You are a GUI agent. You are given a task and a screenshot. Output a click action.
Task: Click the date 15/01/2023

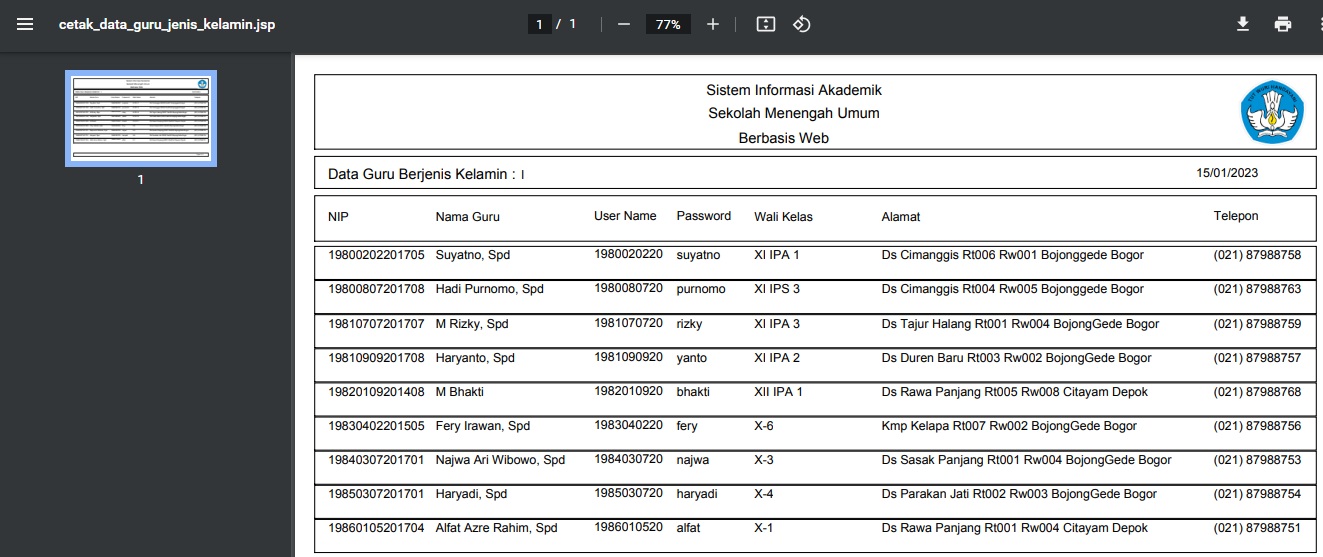click(x=1227, y=173)
